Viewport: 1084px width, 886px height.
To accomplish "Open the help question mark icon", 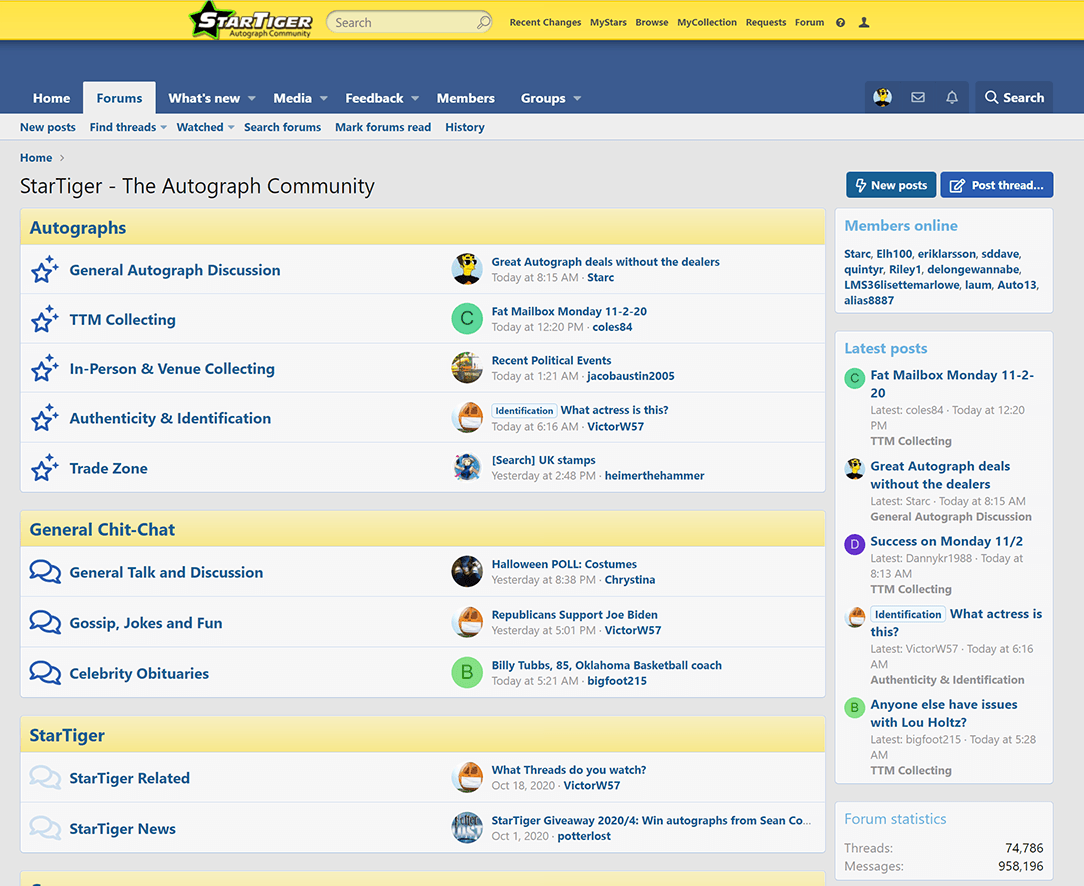I will tap(841, 22).
